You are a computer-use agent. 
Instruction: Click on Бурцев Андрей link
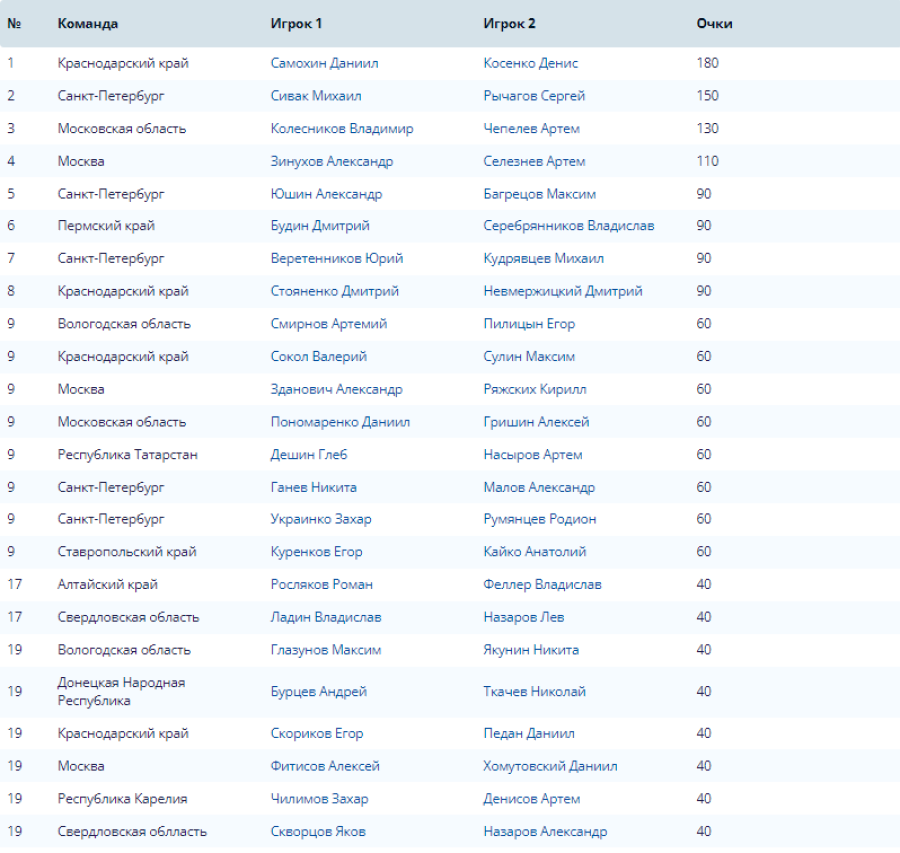tap(318, 692)
